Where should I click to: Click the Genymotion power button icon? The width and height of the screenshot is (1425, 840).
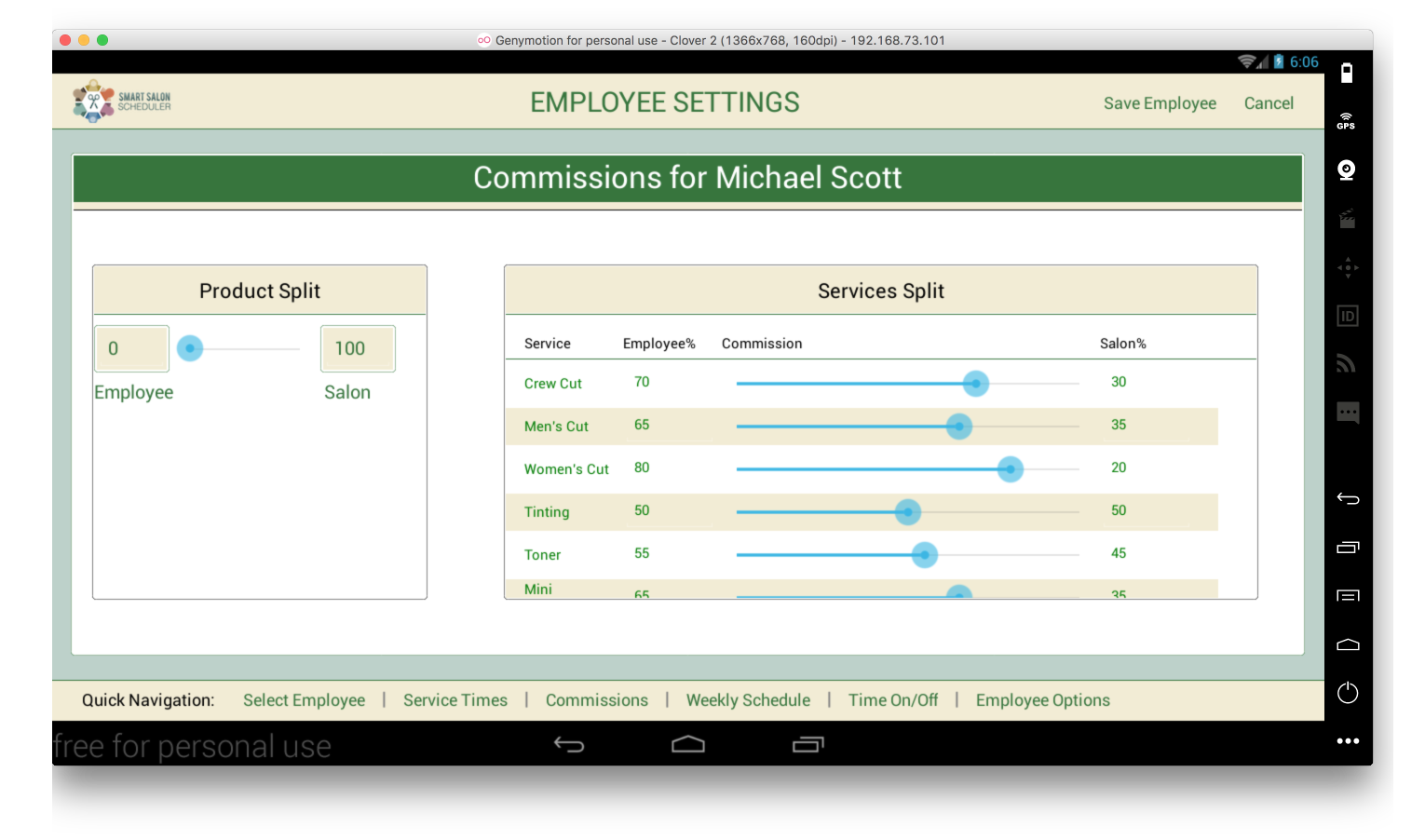pyautogui.click(x=1348, y=693)
